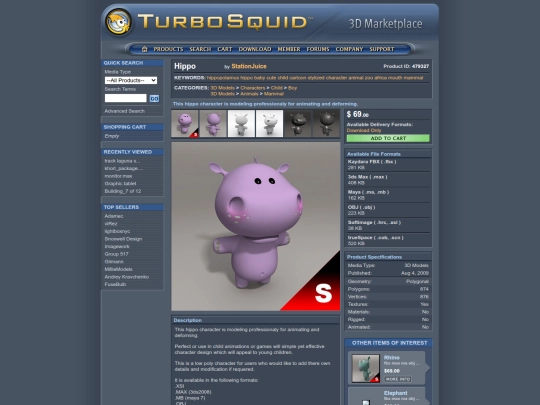Screen dimensions: 540x405
Task: Click the green ADD TO CART button
Action: pyautogui.click(x=388, y=138)
